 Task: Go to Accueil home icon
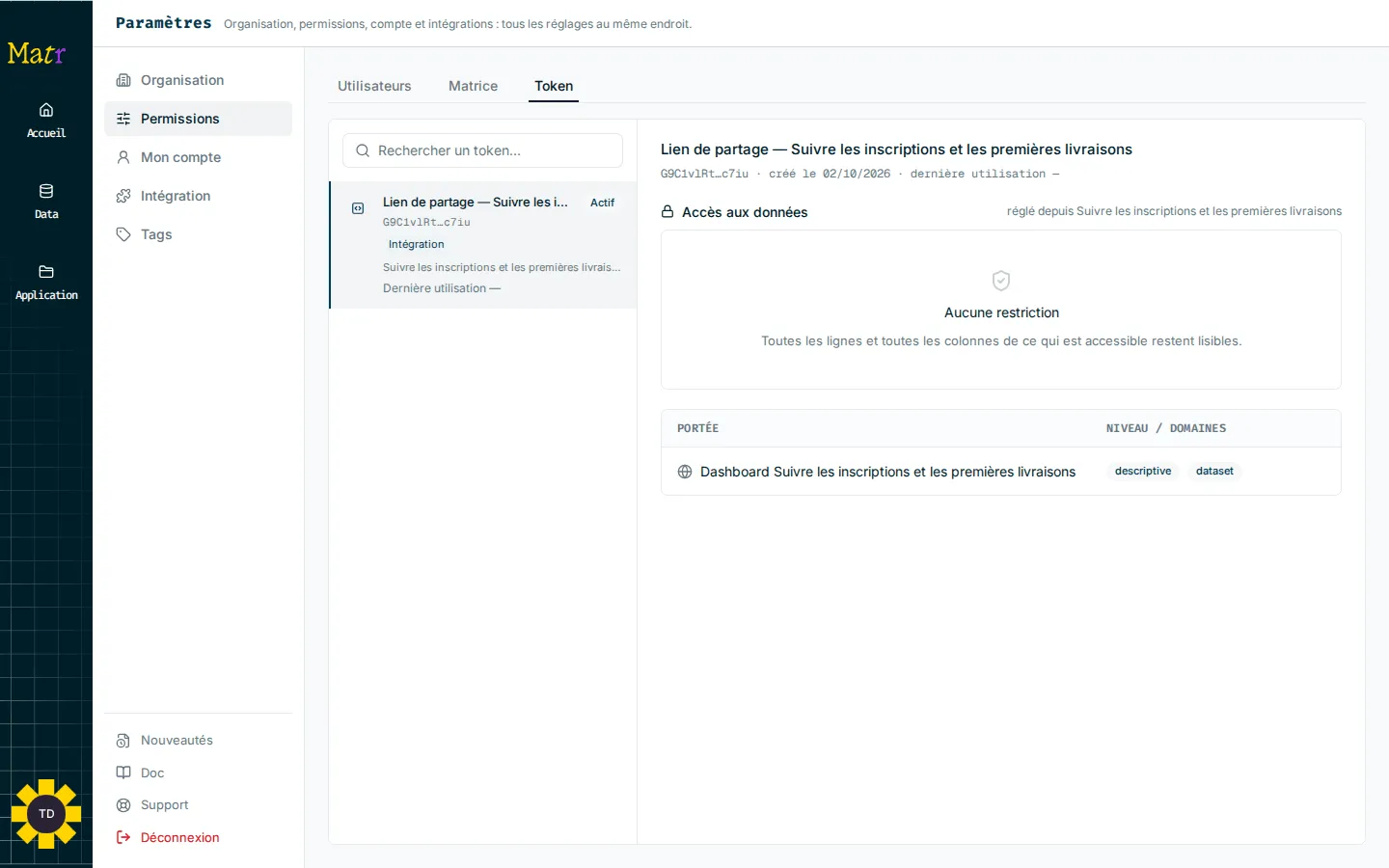(x=46, y=110)
